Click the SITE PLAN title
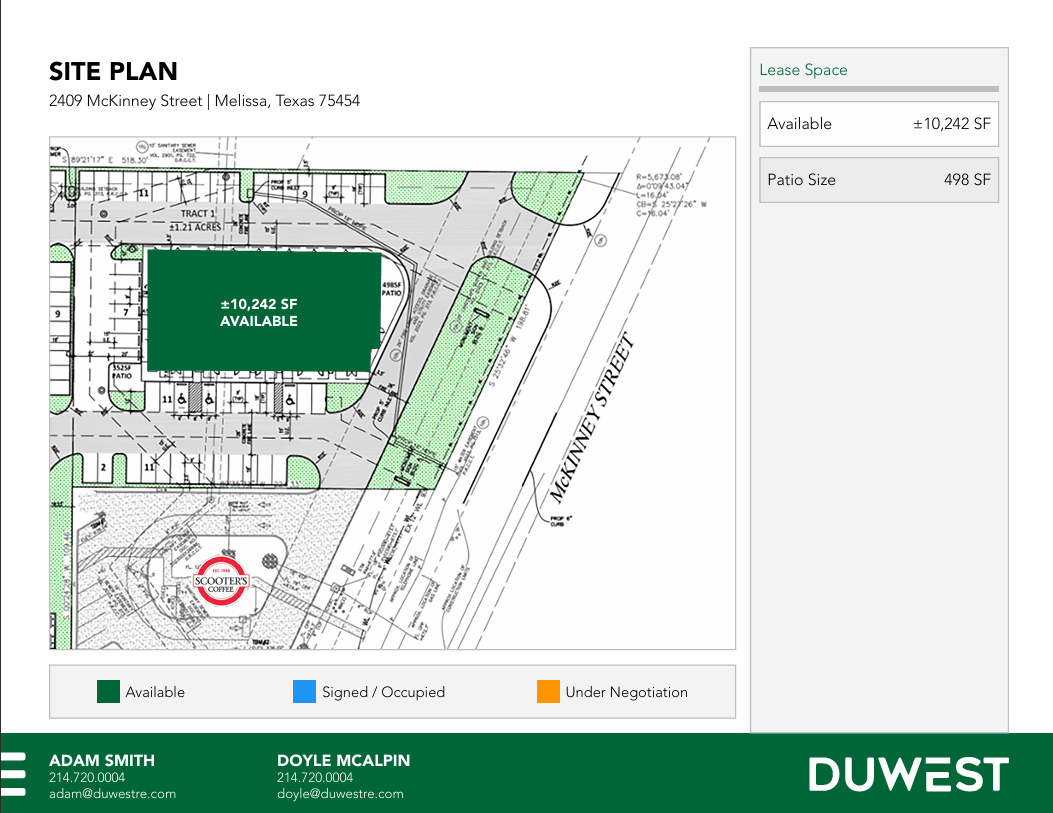 click(113, 71)
